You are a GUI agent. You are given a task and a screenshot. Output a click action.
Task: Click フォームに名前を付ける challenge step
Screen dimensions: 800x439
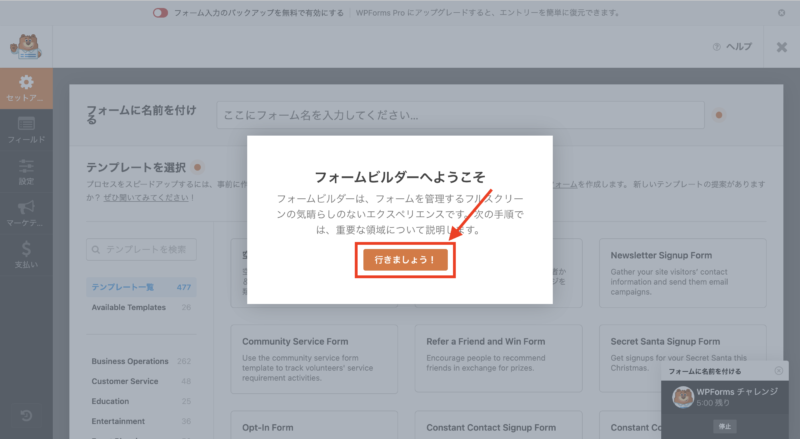(705, 371)
